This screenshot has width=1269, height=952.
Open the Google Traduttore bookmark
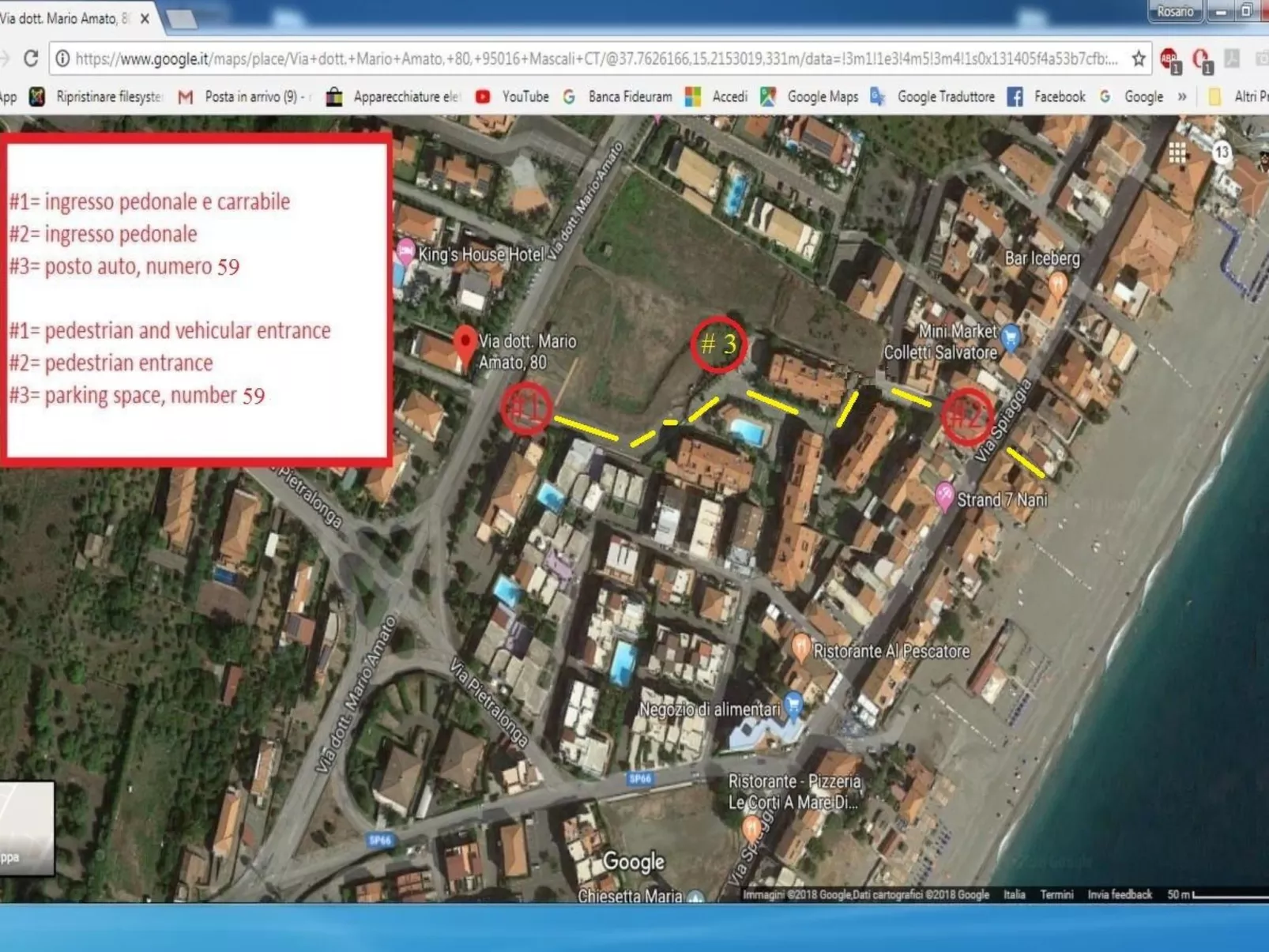pyautogui.click(x=947, y=96)
